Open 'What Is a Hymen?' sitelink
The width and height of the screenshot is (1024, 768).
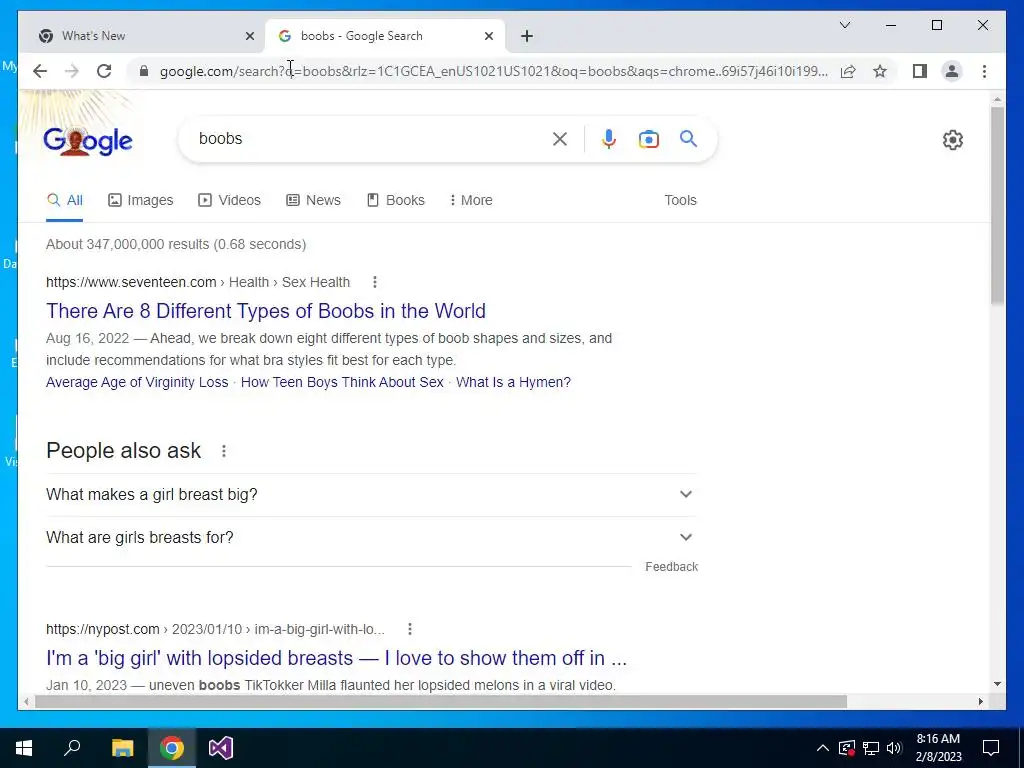513,382
